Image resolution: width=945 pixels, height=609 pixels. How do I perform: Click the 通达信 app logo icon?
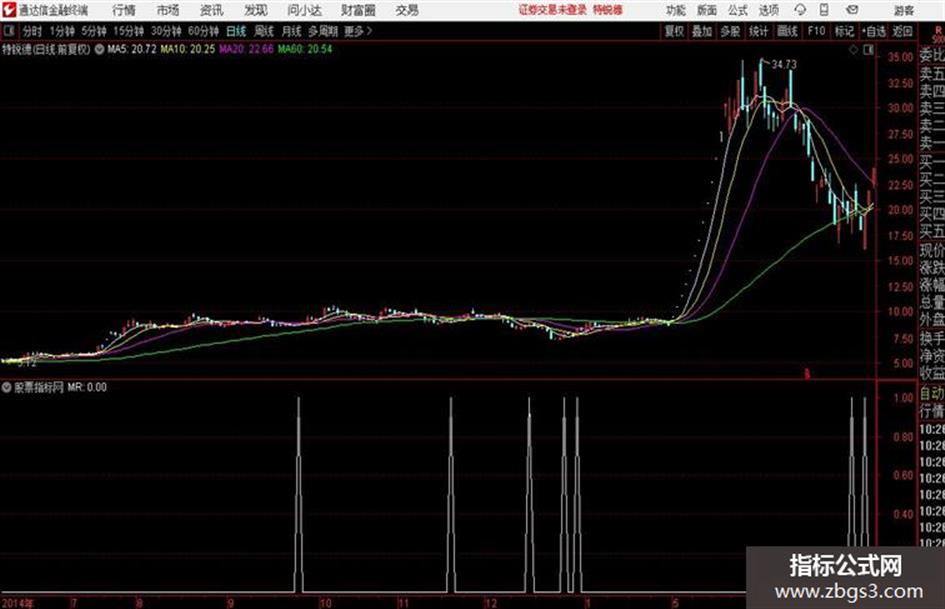click(x=9, y=10)
